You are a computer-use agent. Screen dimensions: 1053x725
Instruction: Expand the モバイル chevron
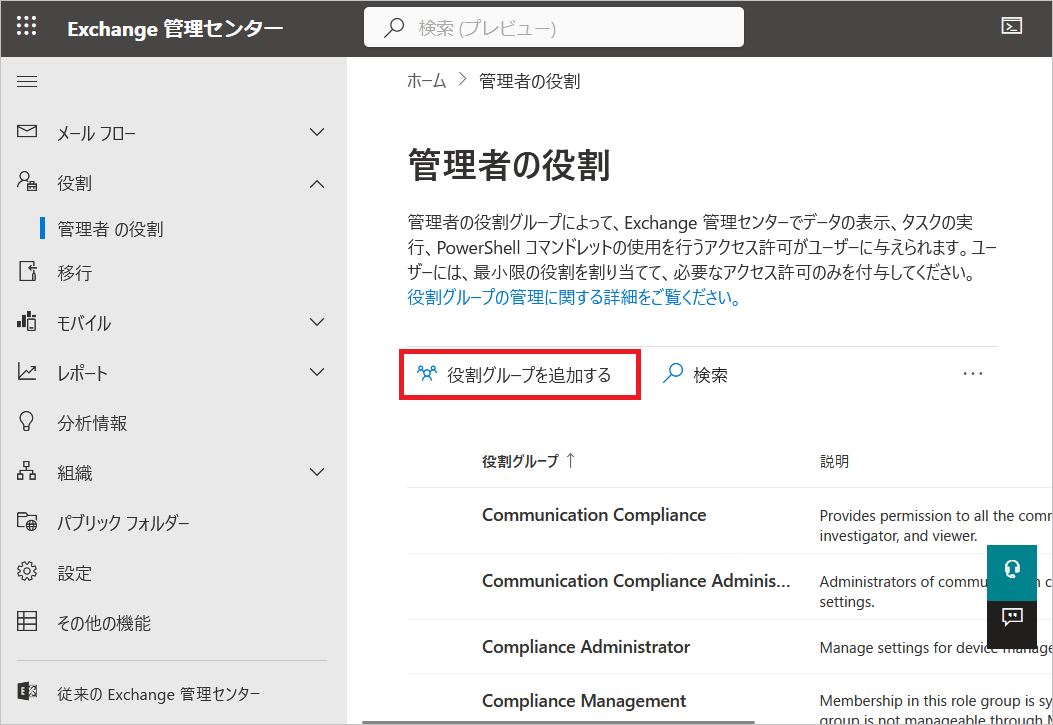(x=317, y=322)
